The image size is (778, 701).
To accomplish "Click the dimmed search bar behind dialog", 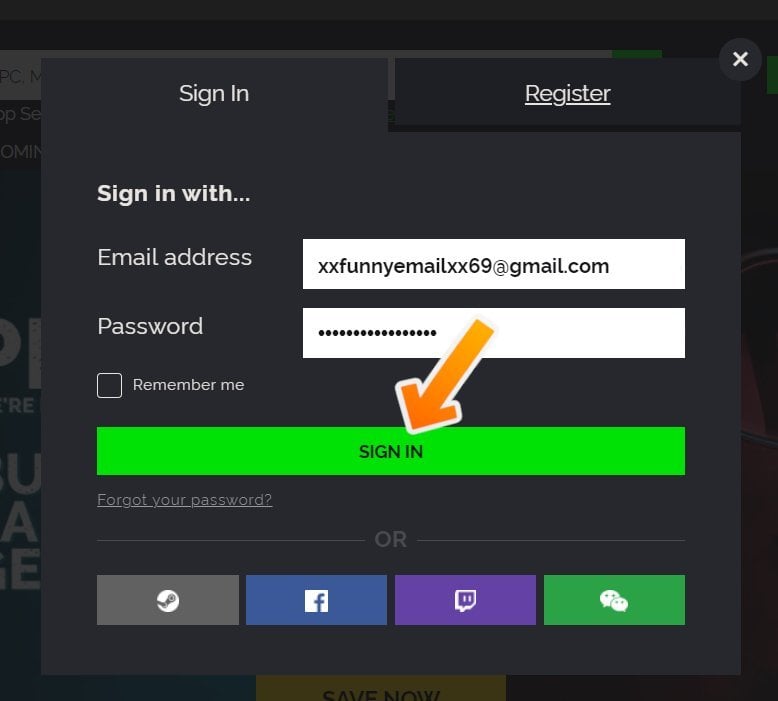I will pos(21,77).
